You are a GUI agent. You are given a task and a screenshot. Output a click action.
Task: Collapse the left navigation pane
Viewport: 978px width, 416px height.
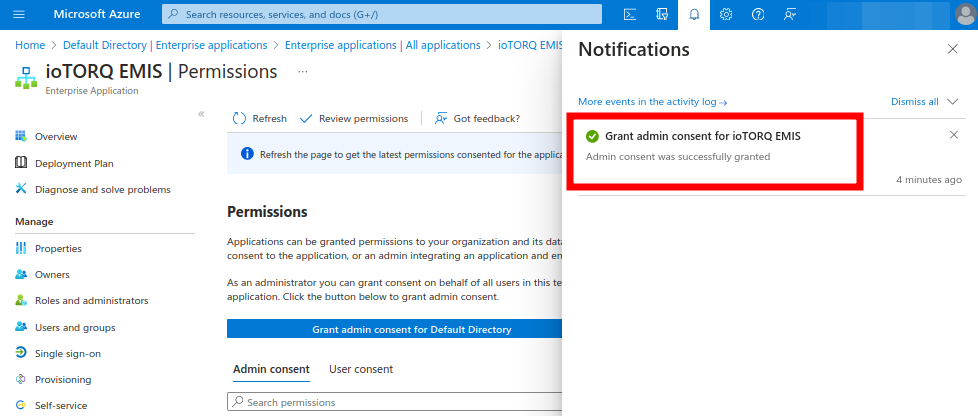tap(201, 114)
